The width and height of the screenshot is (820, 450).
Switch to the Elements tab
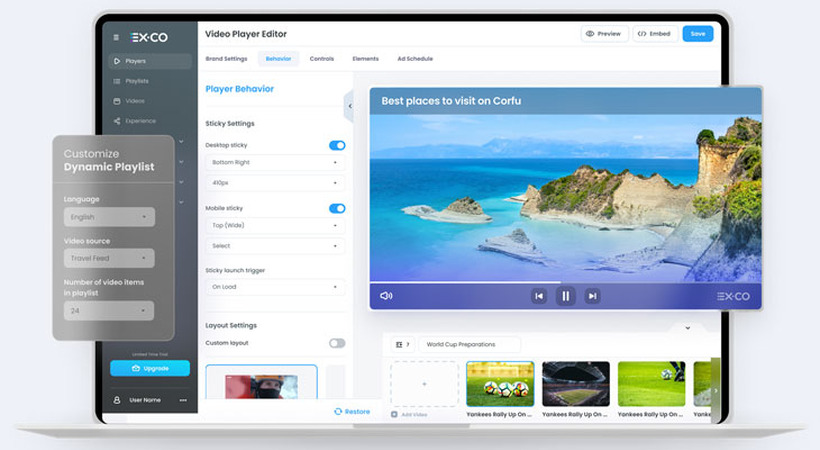click(366, 59)
